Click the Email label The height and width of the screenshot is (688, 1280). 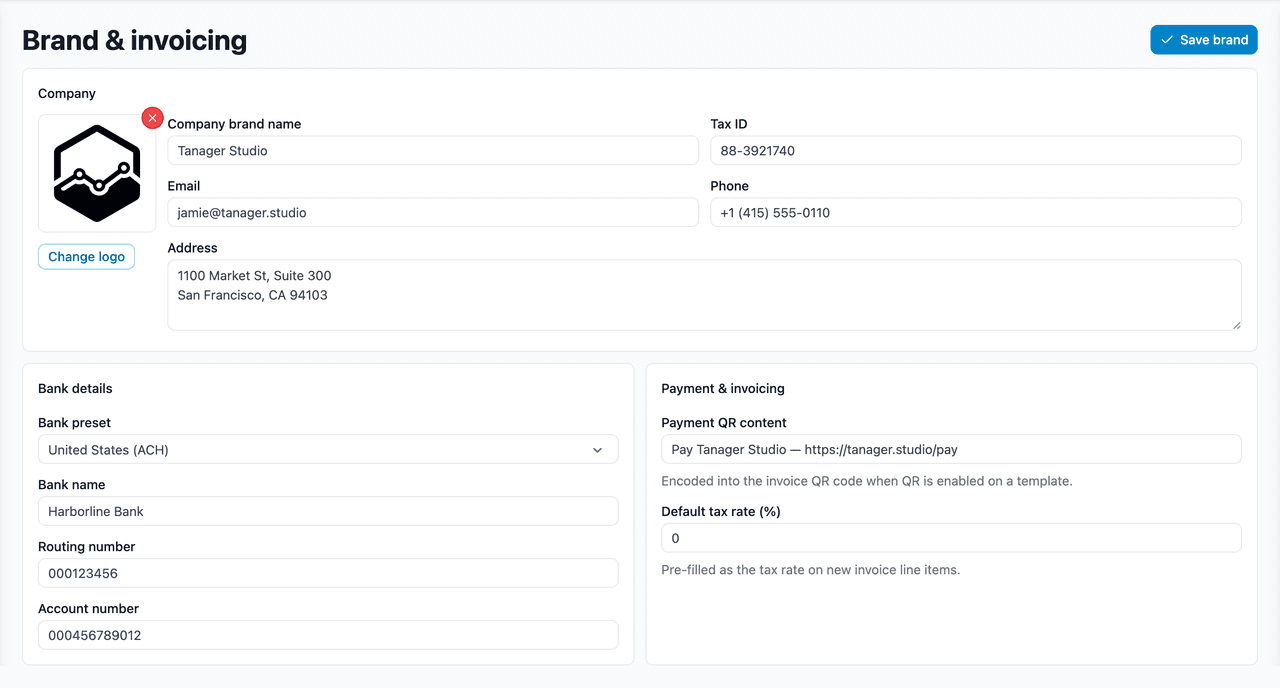[184, 186]
